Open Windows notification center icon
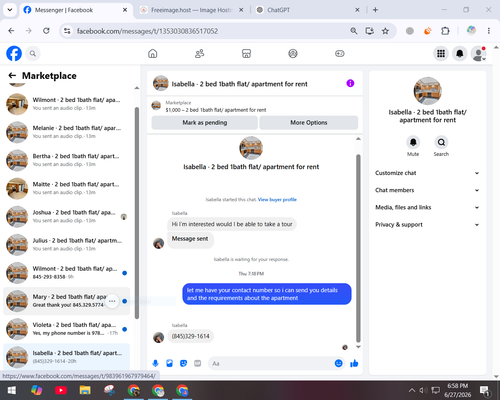 484,390
